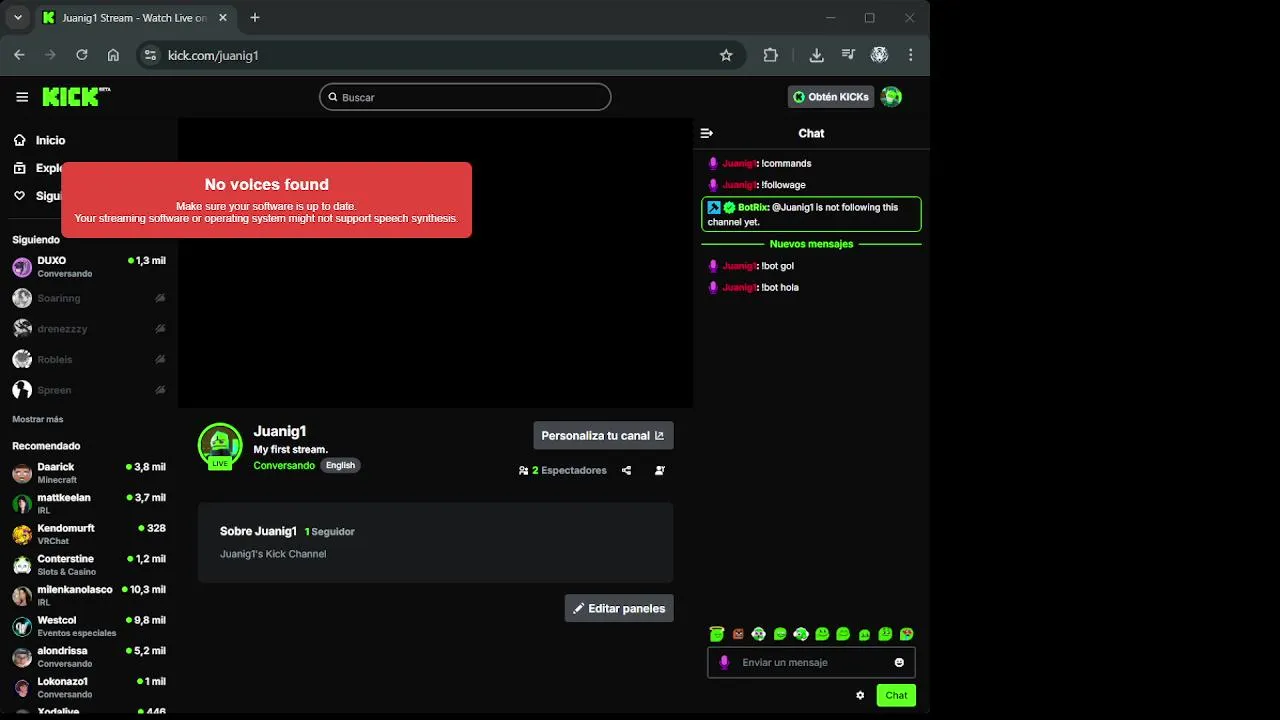Select the brown angry face emote
This screenshot has width=1280, height=720.
point(738,634)
